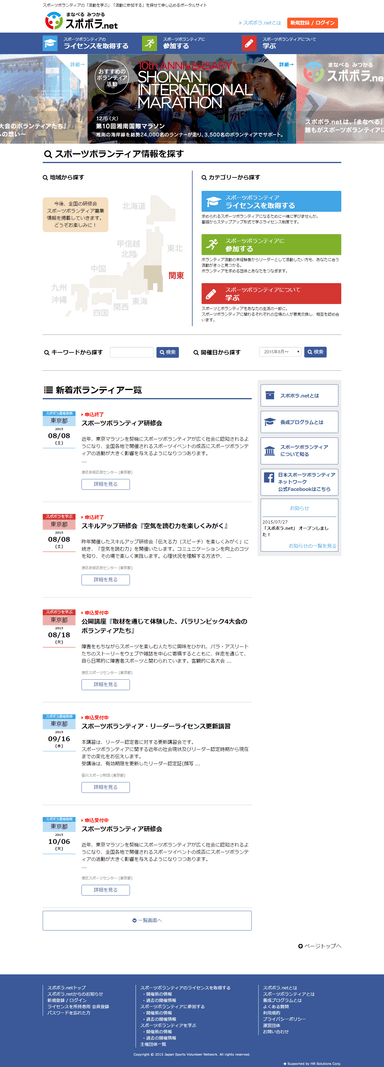Open 公開講座 パラリンピック4大会 listing title
The image size is (384, 1067).
[x=164, y=626]
